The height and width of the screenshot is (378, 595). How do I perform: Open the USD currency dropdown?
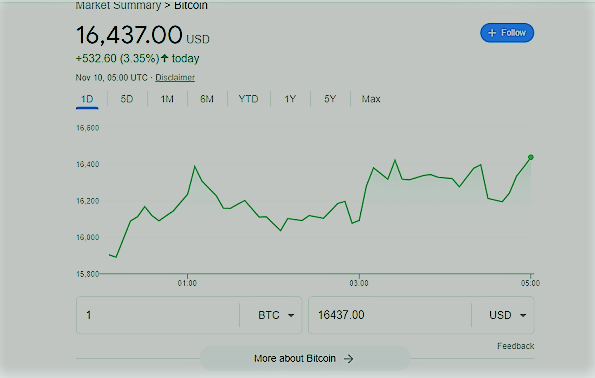[507, 315]
